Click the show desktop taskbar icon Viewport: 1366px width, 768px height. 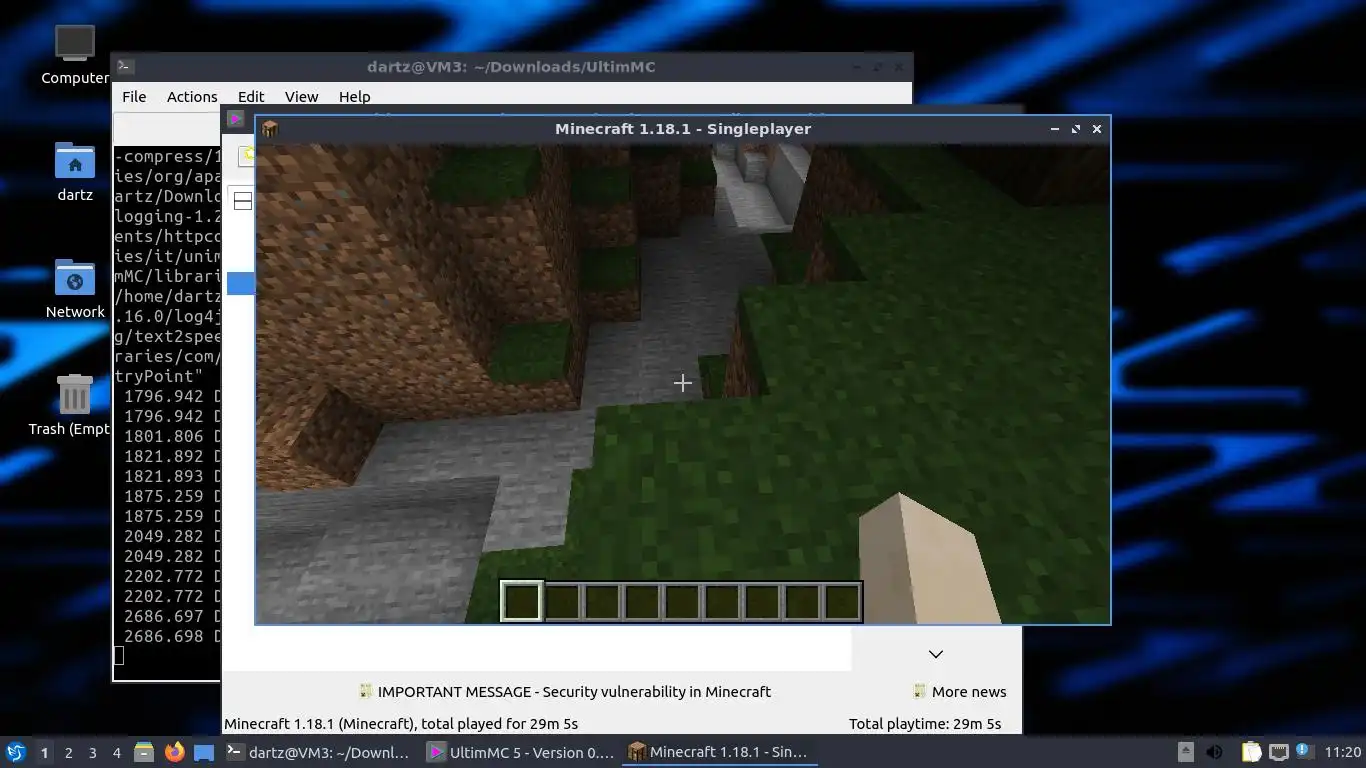tap(204, 752)
